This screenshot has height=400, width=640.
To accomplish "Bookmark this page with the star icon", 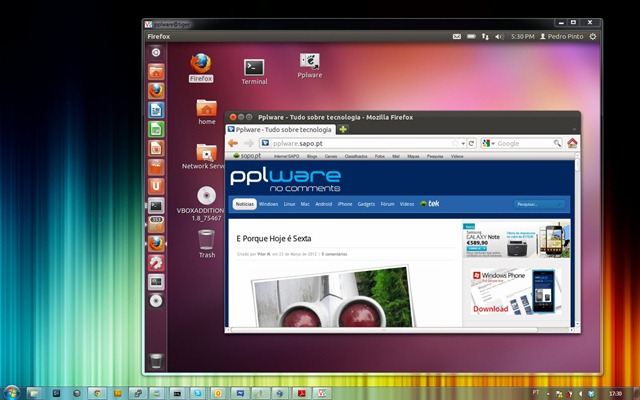I will pos(455,143).
